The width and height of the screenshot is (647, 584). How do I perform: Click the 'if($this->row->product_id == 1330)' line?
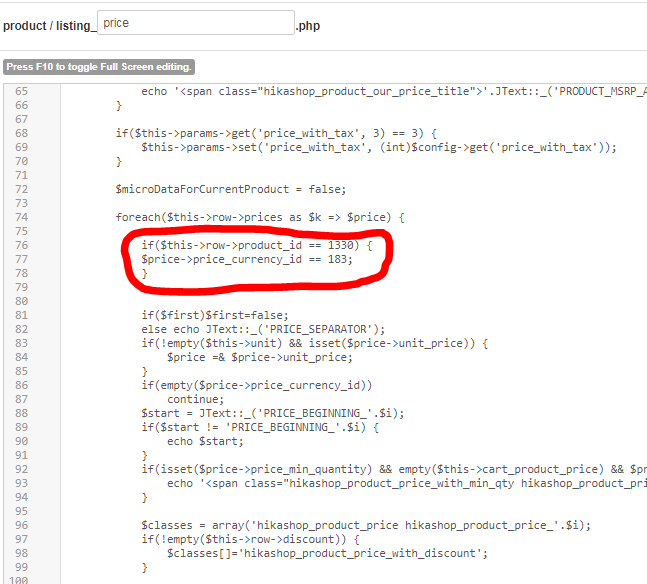click(x=257, y=245)
